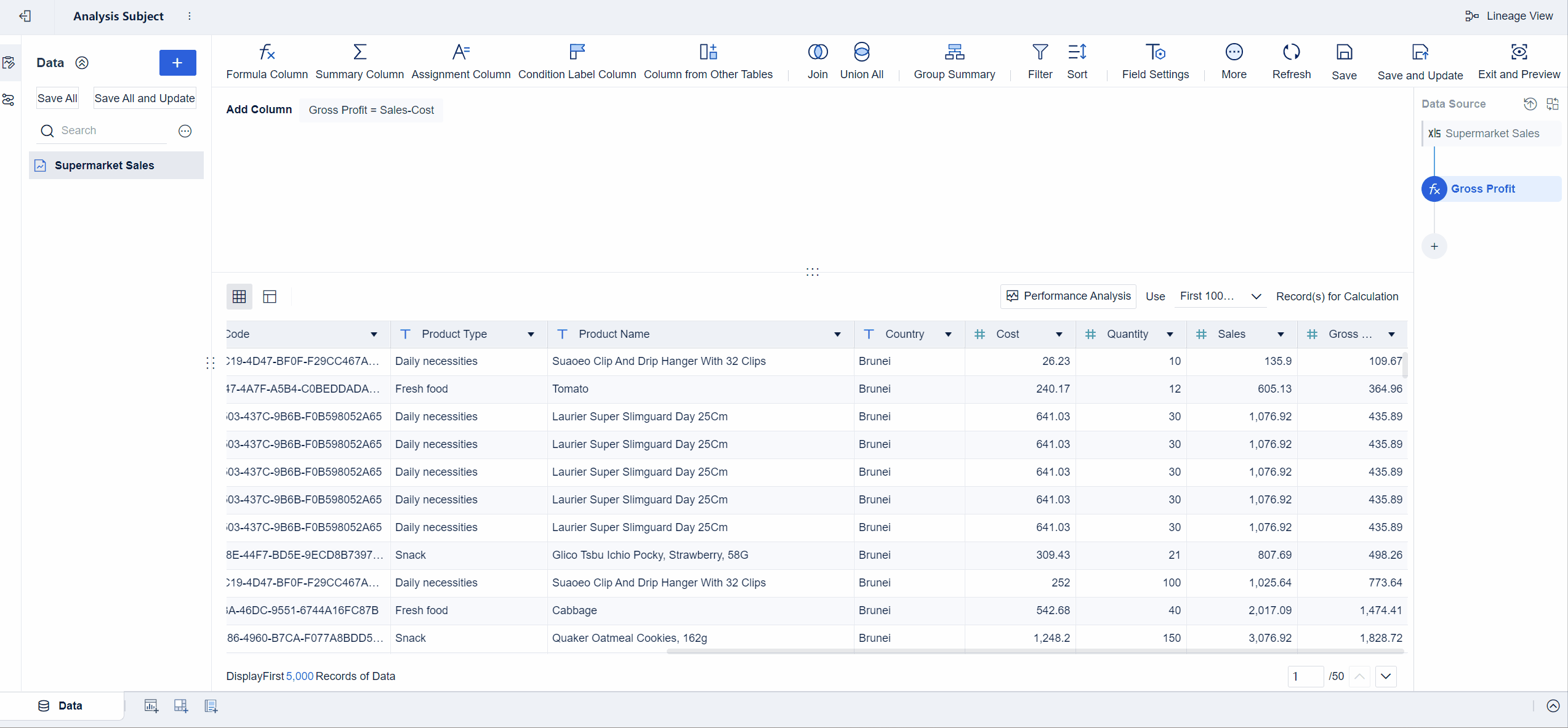Switch to field structure view
This screenshot has width=1568, height=728.
point(270,297)
